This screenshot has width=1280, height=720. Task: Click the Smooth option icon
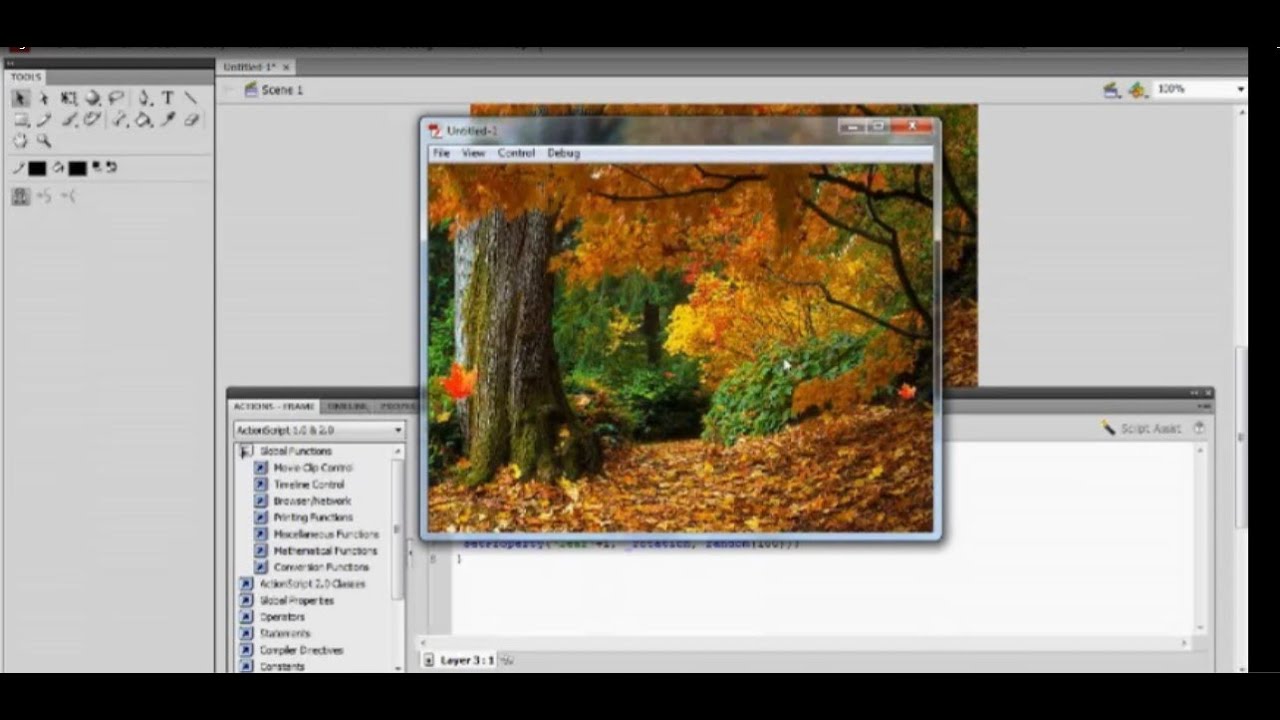click(44, 197)
